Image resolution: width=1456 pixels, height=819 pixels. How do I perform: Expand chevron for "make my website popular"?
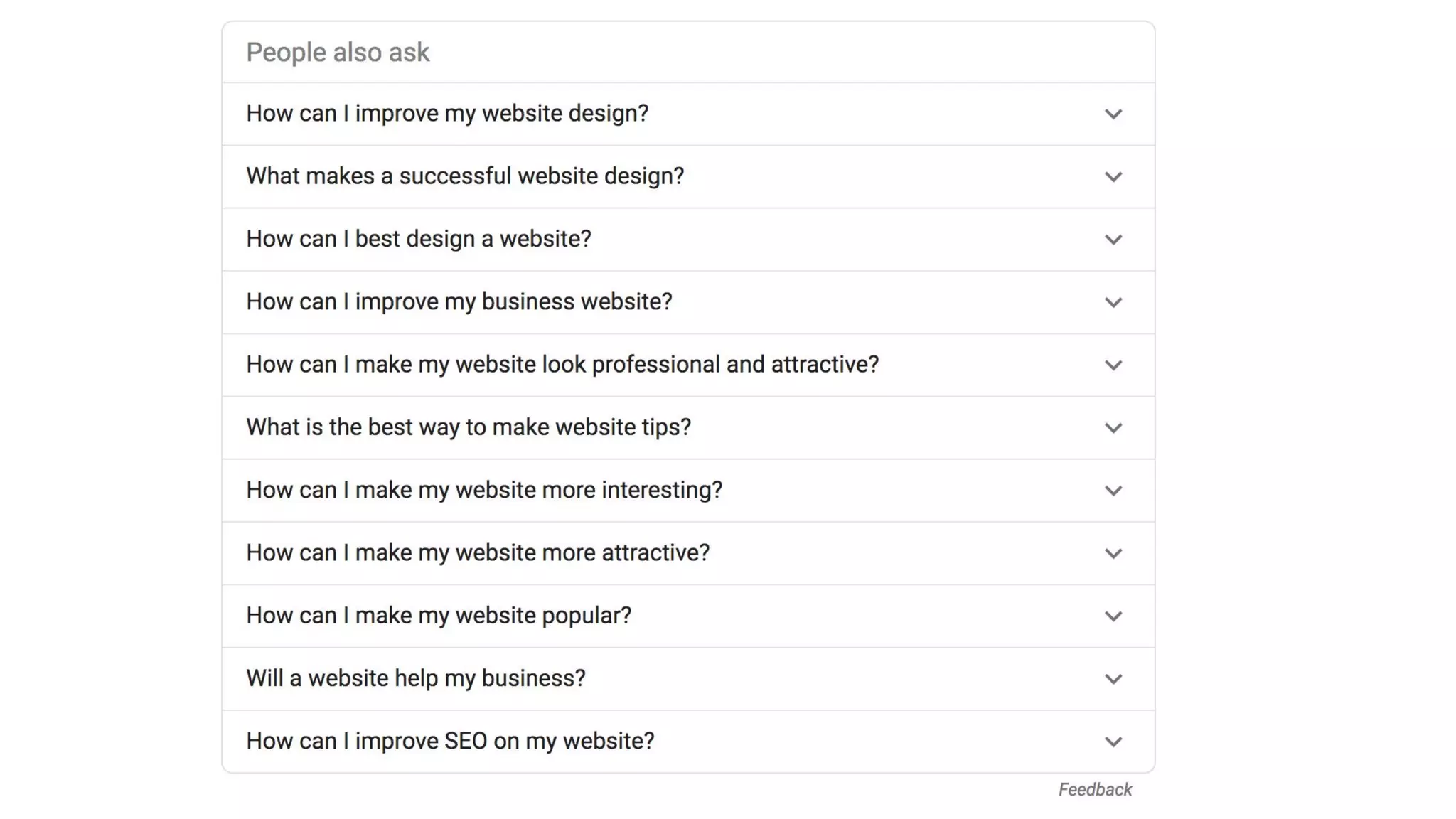[x=1113, y=616]
